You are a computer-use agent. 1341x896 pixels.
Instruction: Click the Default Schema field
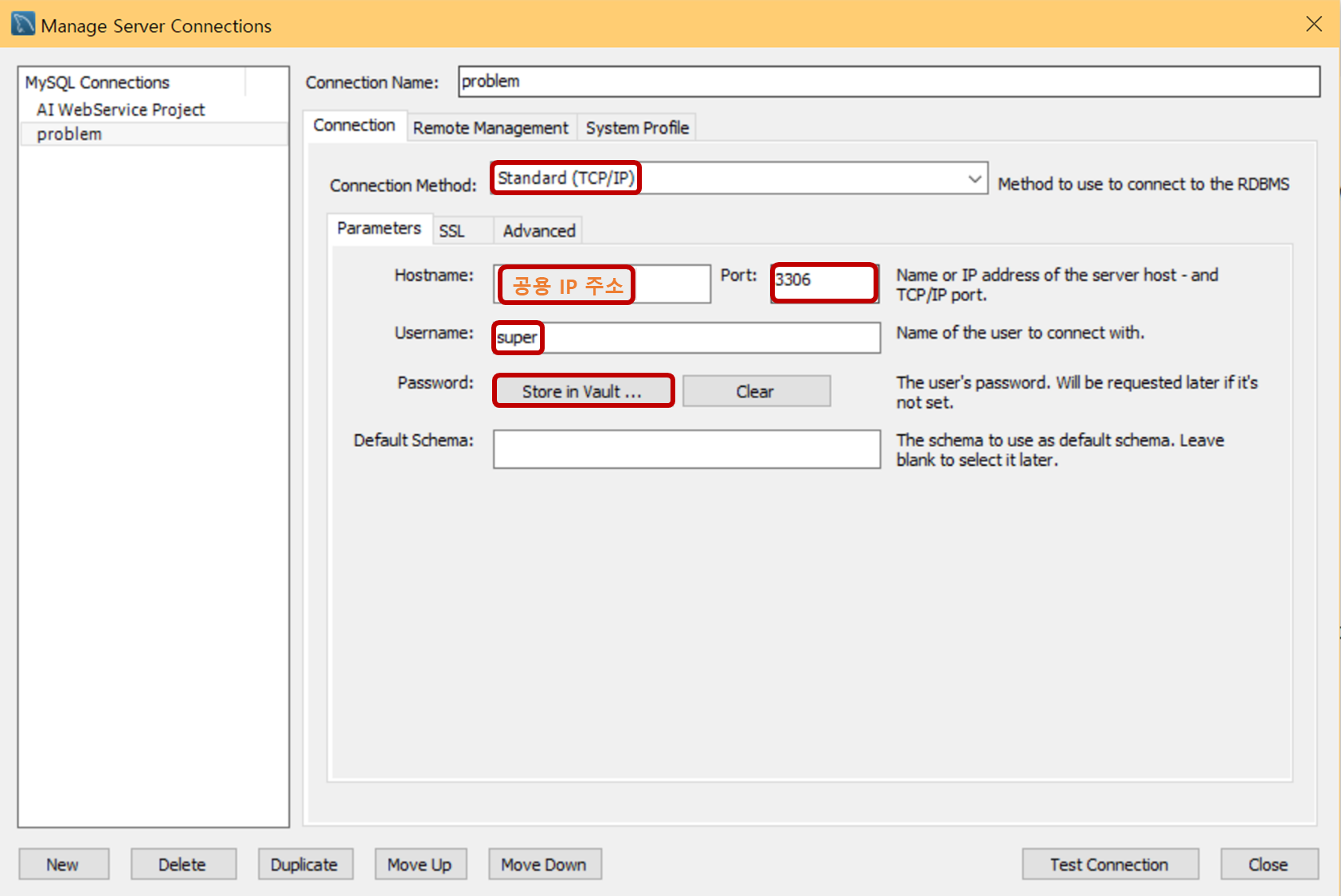[x=686, y=449]
